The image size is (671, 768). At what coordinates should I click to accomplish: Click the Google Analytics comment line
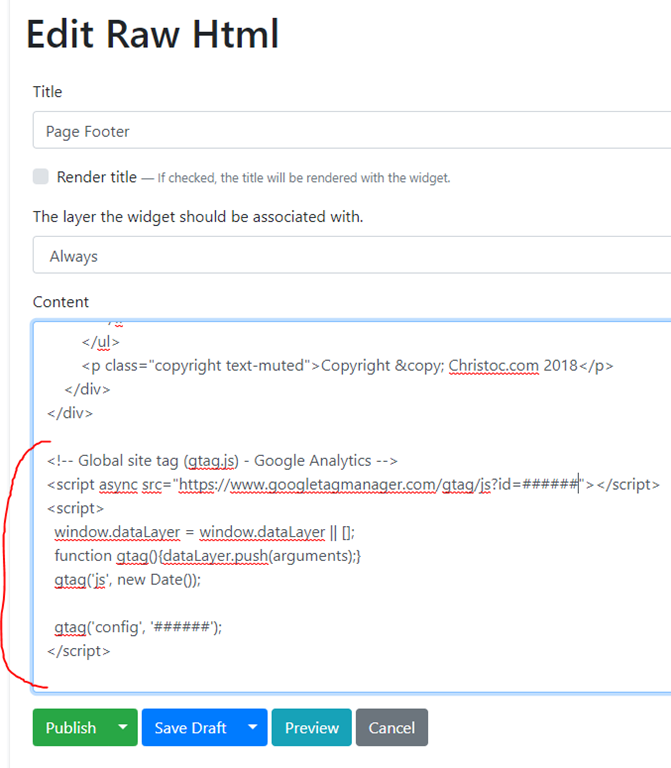click(x=222, y=461)
